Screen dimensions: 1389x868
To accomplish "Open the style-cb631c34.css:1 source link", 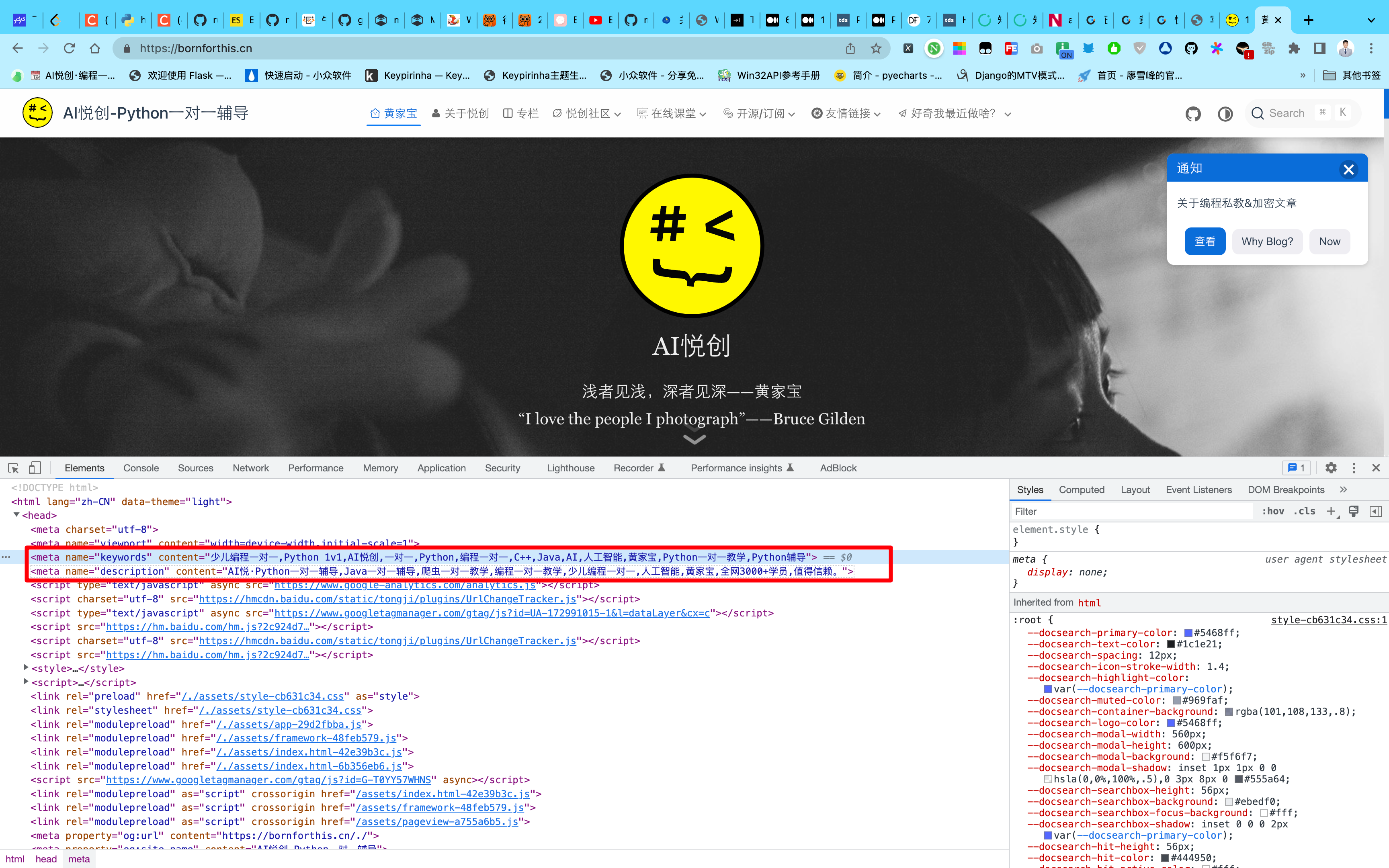I will click(1329, 619).
